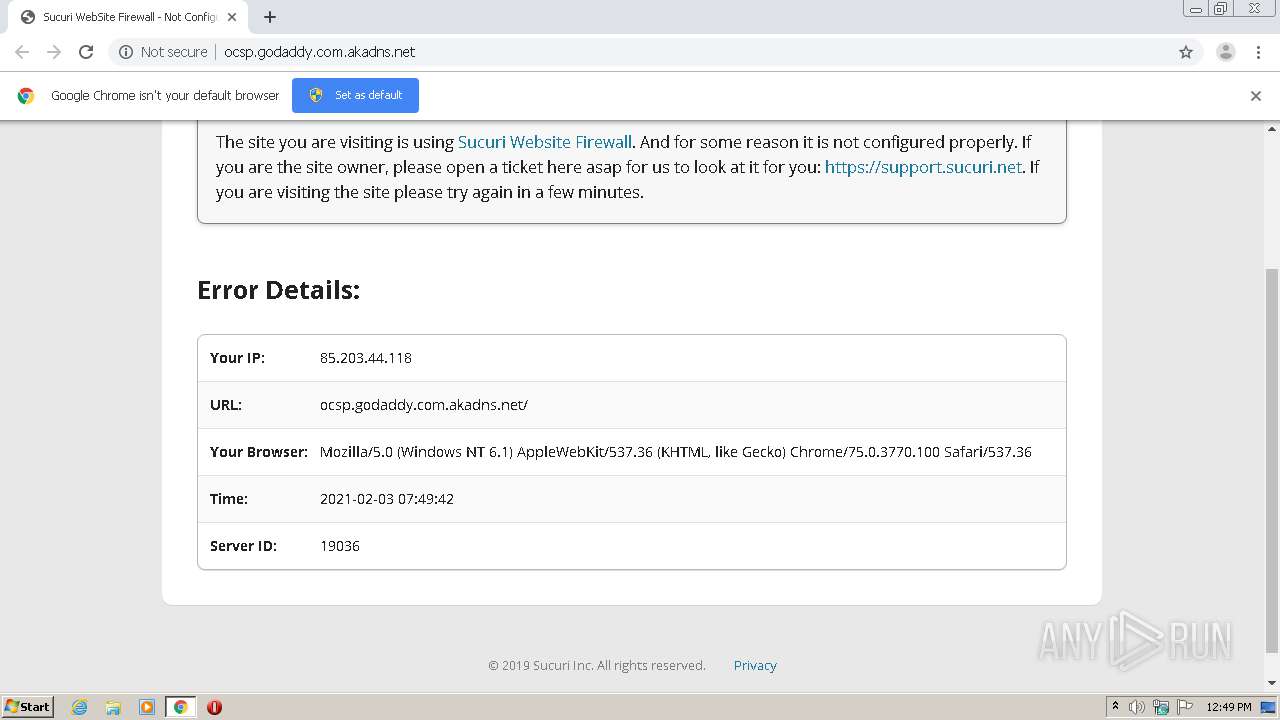Switch to the Chrome taskbar button
The width and height of the screenshot is (1280, 720).
(180, 707)
